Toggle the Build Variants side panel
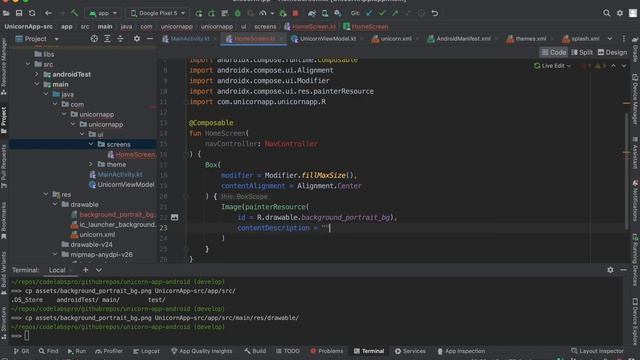The image size is (640, 360). (4, 273)
